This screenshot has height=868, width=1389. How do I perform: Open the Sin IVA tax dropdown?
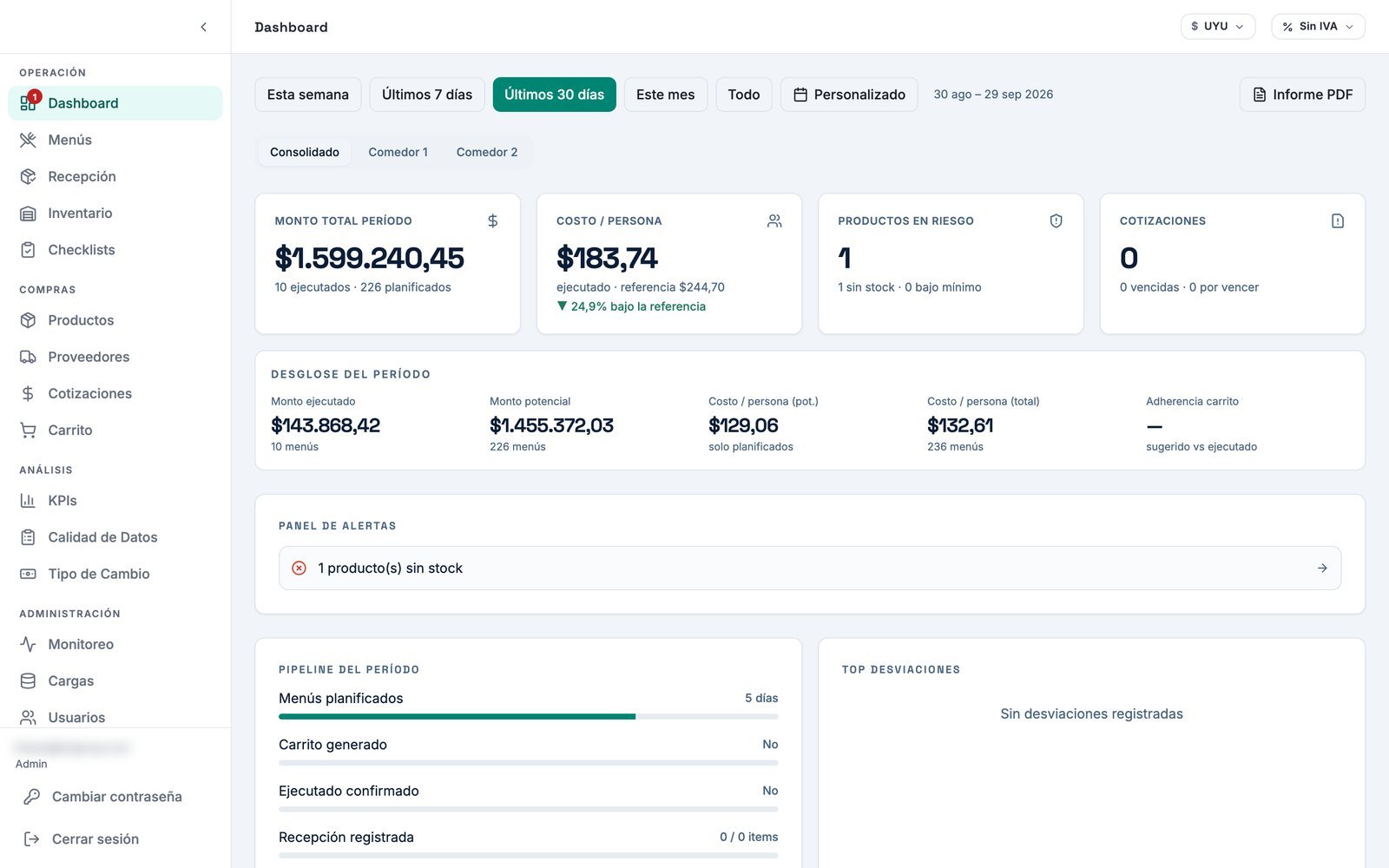(x=1318, y=27)
